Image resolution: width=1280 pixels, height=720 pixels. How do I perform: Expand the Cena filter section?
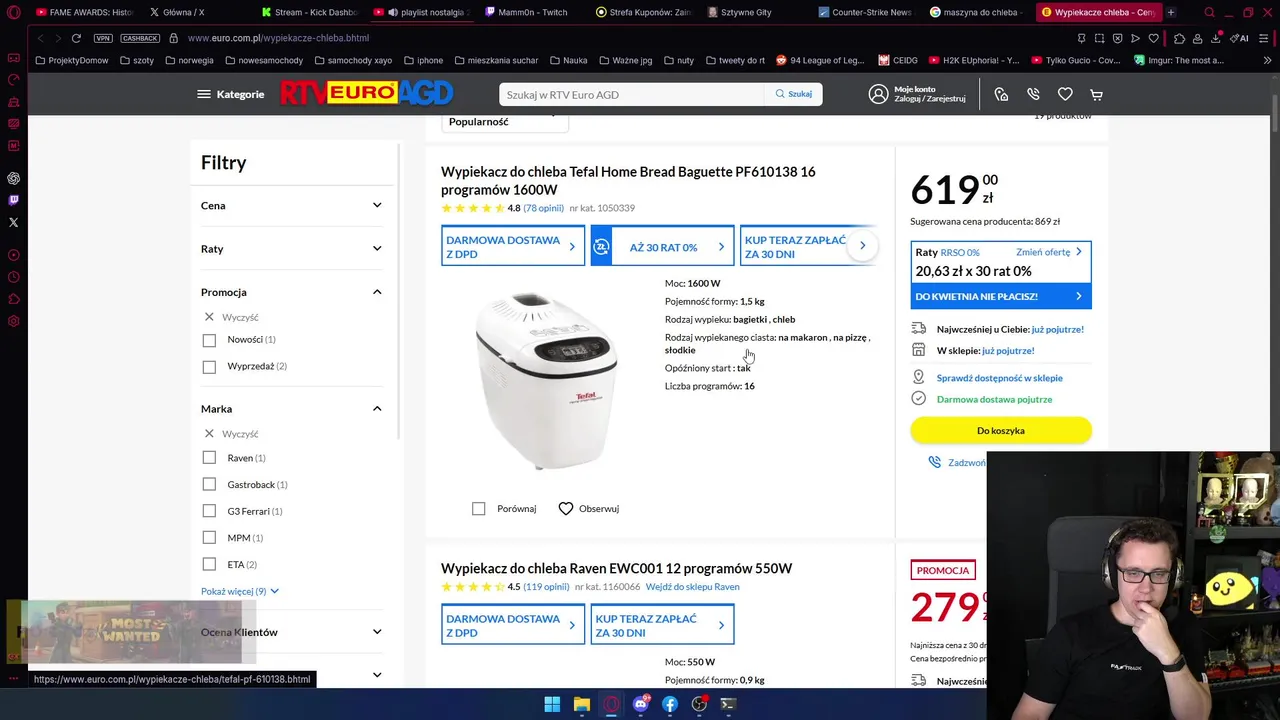point(291,205)
